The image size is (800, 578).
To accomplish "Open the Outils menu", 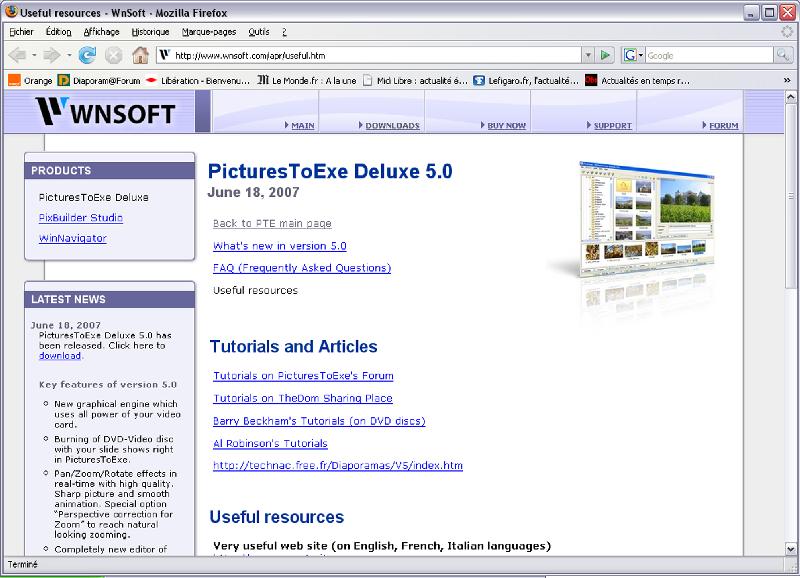I will [x=259, y=32].
